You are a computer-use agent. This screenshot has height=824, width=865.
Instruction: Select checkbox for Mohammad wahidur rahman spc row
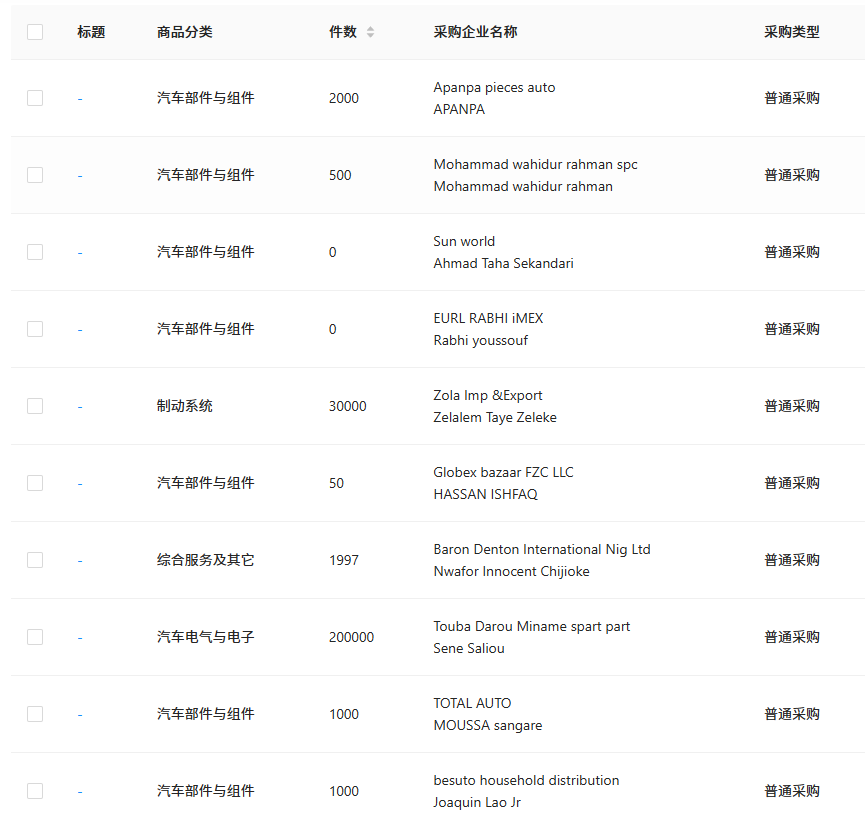[35, 175]
